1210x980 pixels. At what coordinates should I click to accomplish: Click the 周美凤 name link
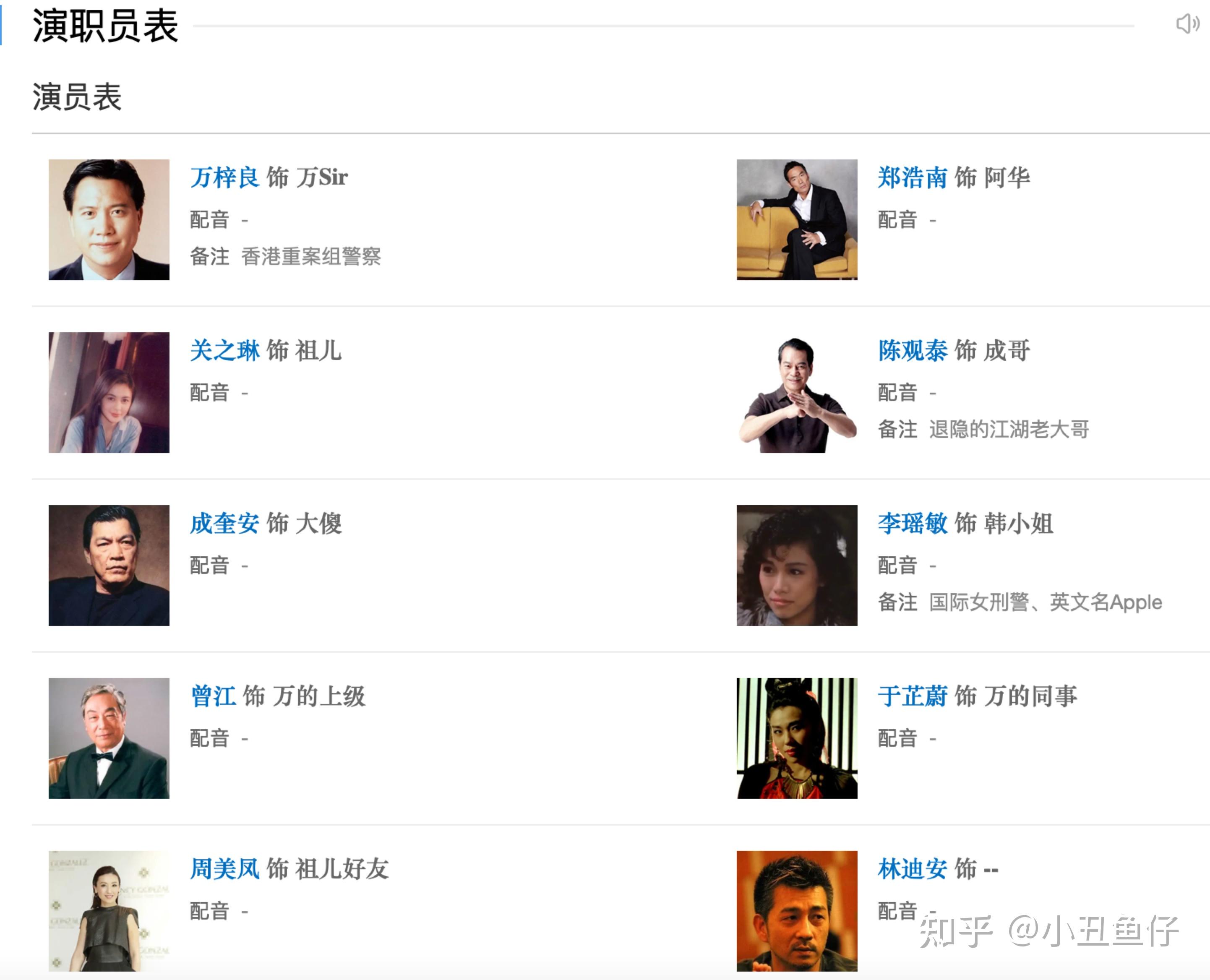pos(224,869)
